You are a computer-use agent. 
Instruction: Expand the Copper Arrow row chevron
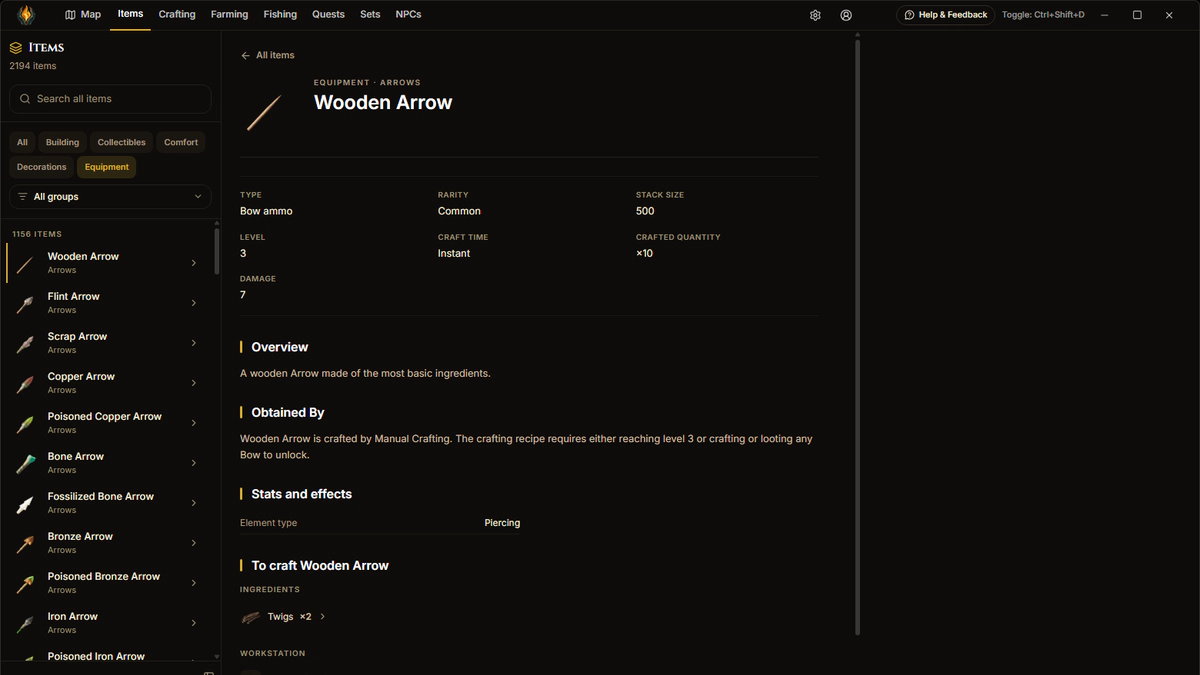tap(193, 383)
